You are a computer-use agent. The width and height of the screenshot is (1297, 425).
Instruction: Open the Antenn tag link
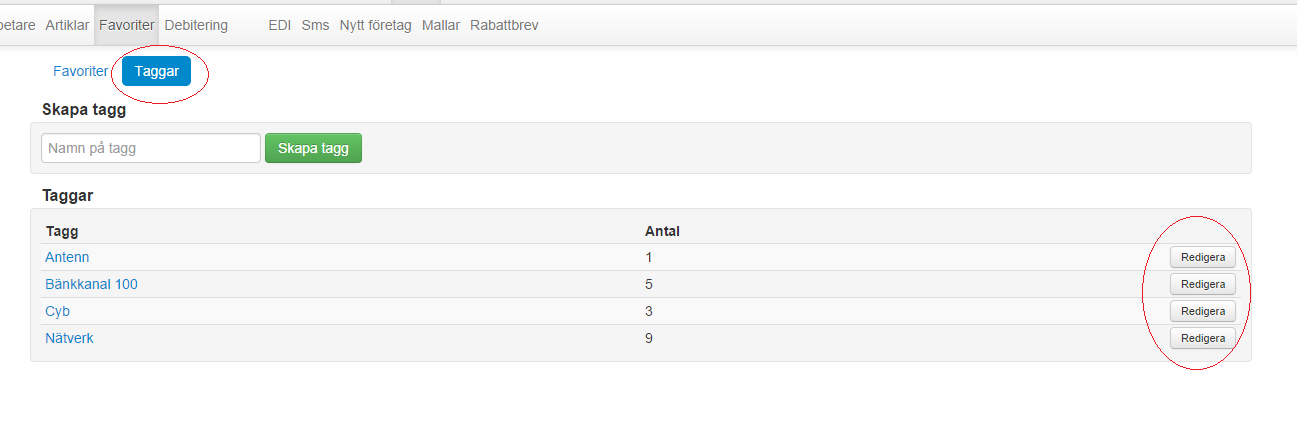(67, 257)
